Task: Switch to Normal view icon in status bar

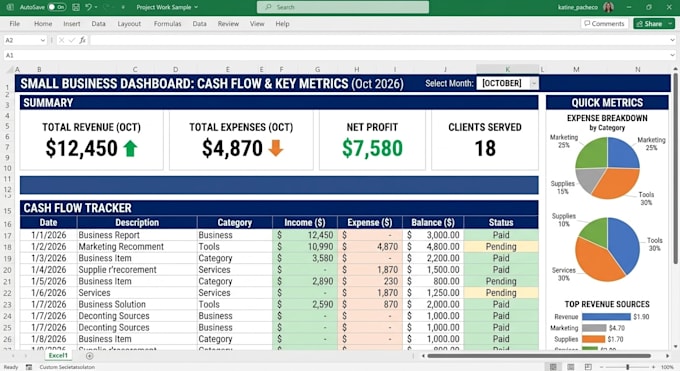Action: point(553,367)
